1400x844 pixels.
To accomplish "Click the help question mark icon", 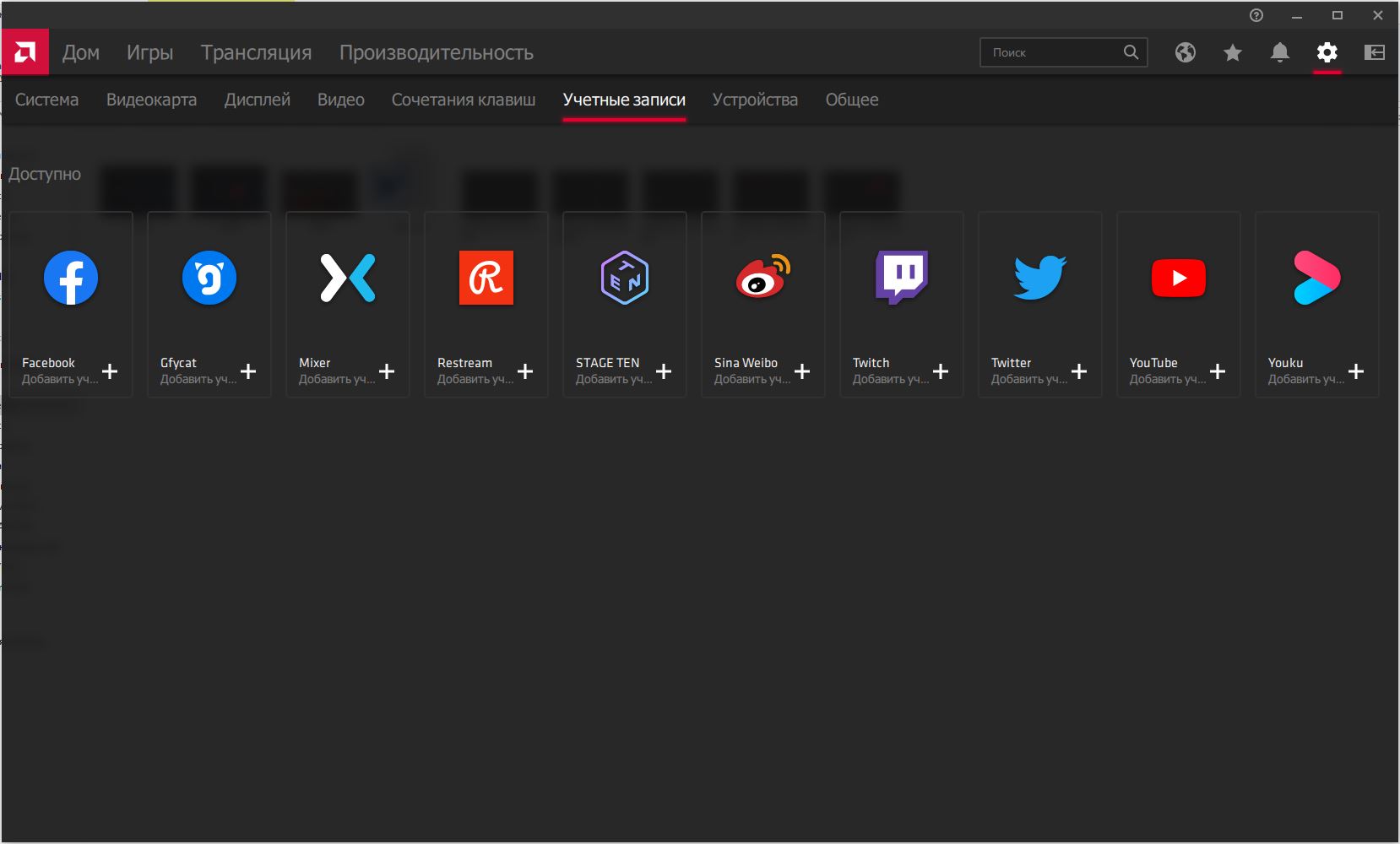I will point(1256,15).
